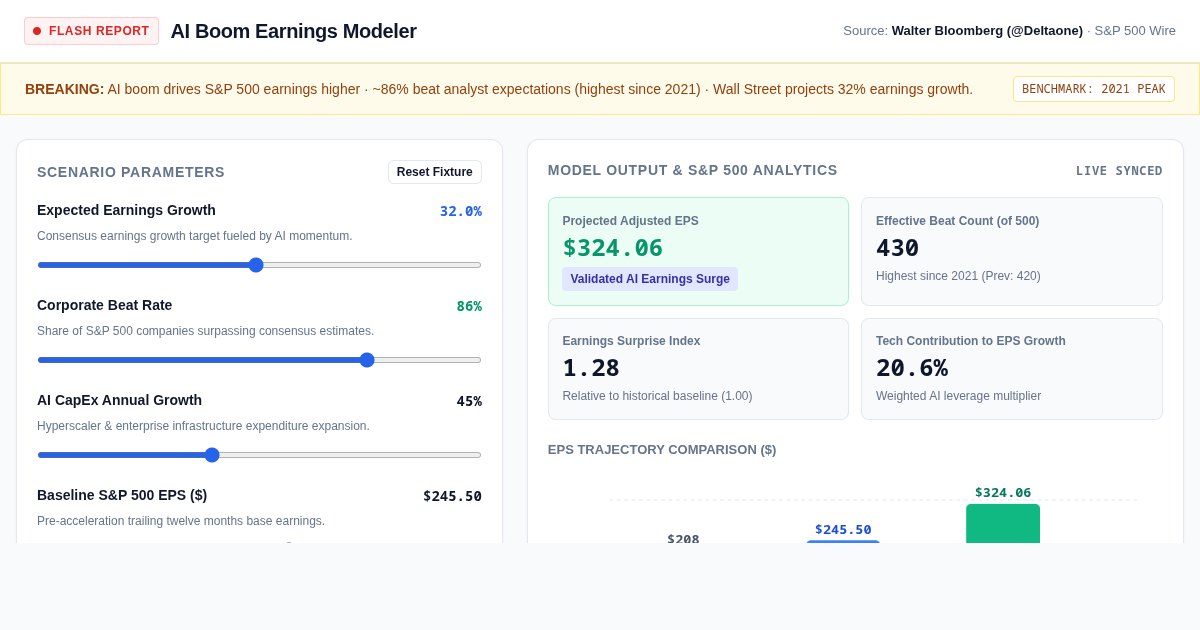The width and height of the screenshot is (1200, 630).
Task: Click the BENCHMARK: 2021 PEAK tag
Action: point(1093,89)
